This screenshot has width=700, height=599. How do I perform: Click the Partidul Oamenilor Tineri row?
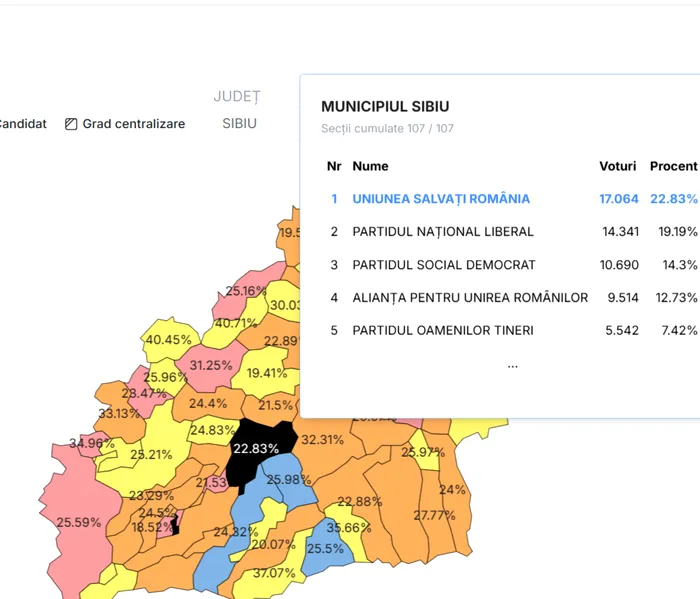pyautogui.click(x=442, y=331)
